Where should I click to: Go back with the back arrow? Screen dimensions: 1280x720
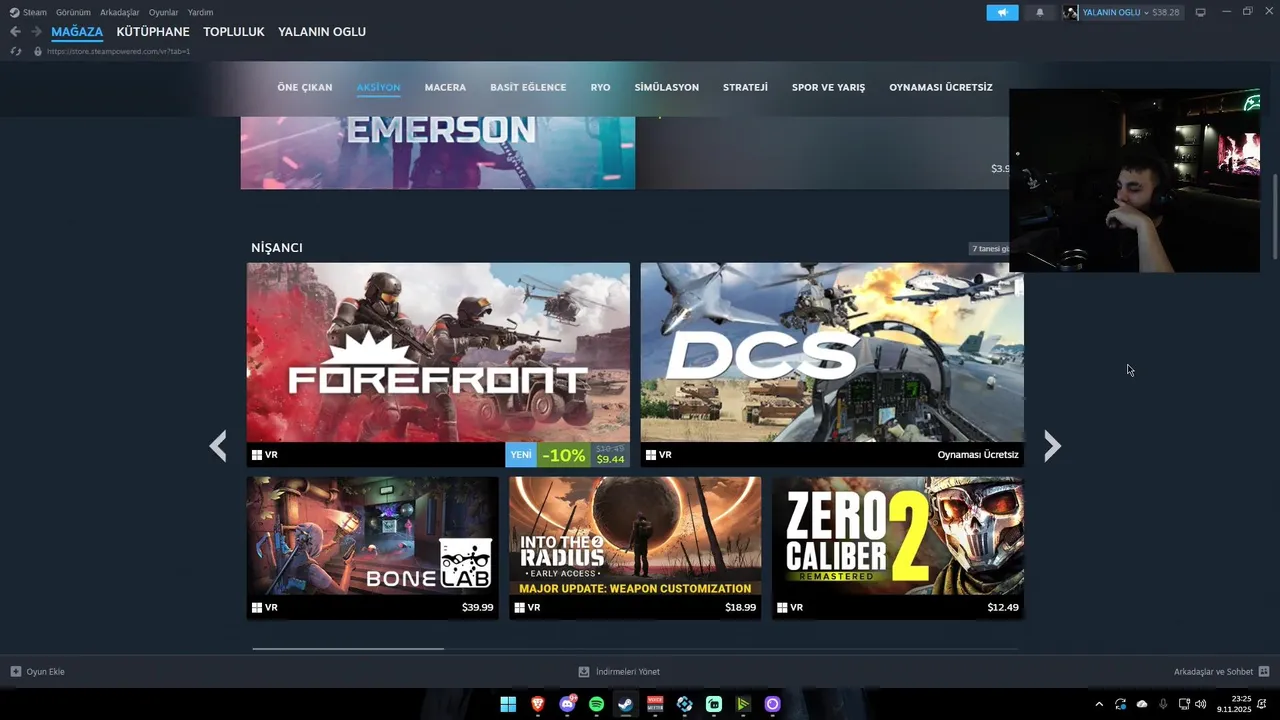pos(15,32)
